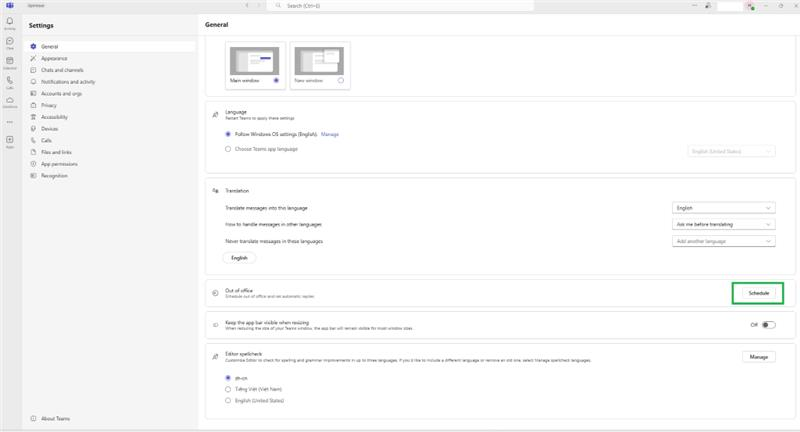Click the Editor spellcheck section icon

coord(215,357)
